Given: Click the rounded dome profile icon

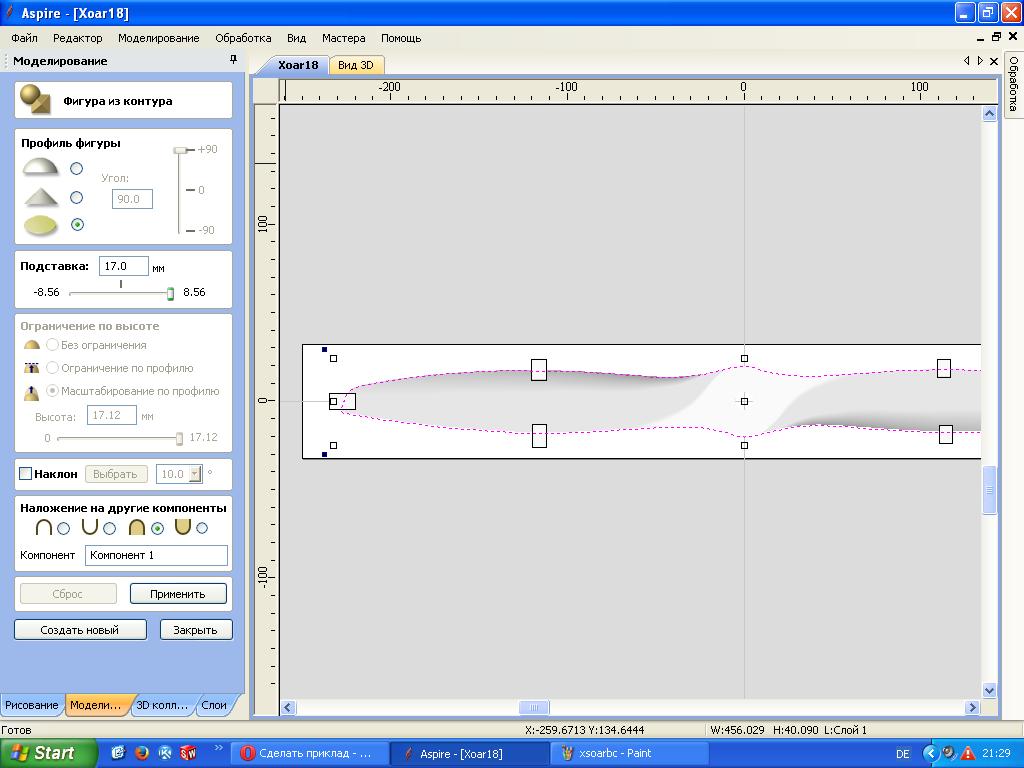Looking at the screenshot, I should [40, 167].
